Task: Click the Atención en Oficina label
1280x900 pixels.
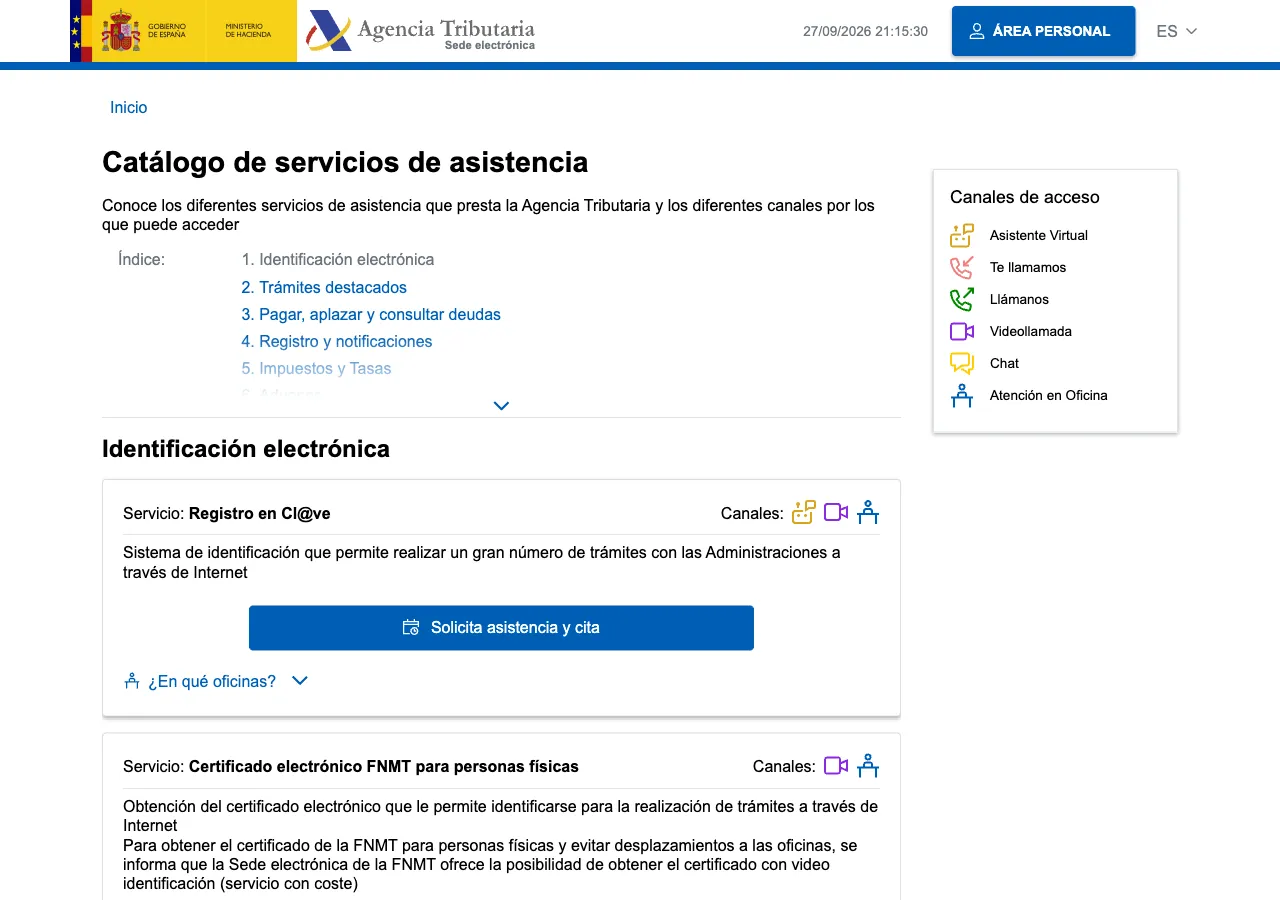Action: [1049, 396]
